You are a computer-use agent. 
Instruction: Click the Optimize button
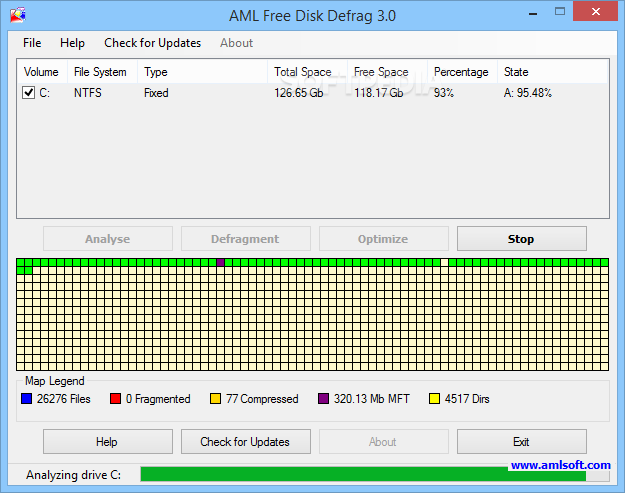point(383,239)
